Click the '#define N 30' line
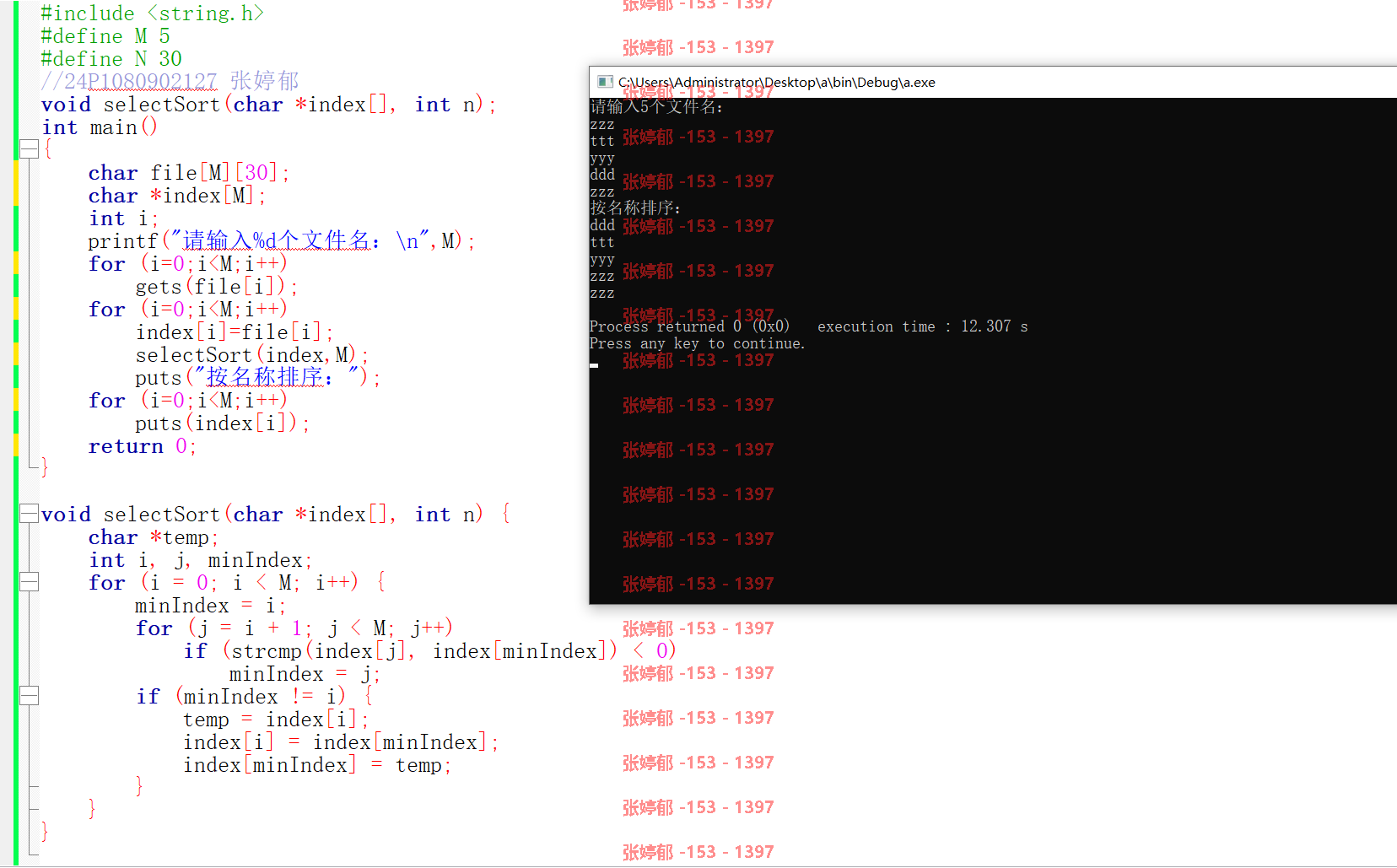 click(x=111, y=59)
